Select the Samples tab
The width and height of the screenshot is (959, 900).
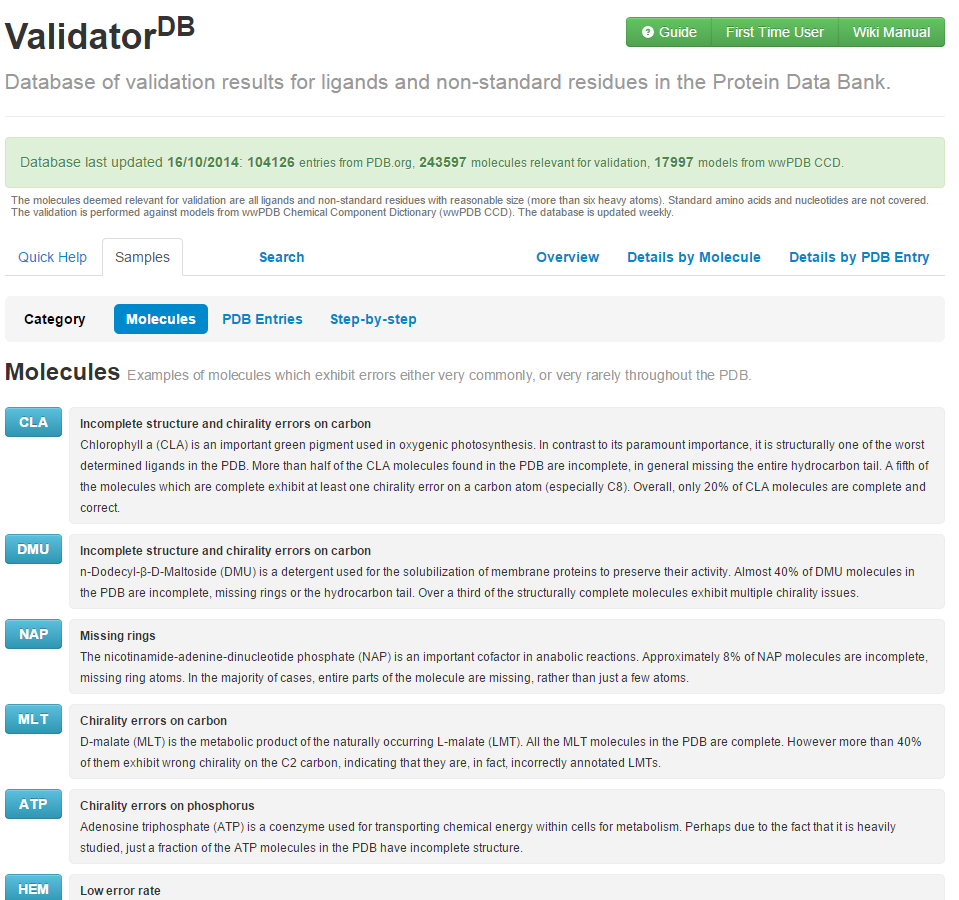(x=143, y=257)
